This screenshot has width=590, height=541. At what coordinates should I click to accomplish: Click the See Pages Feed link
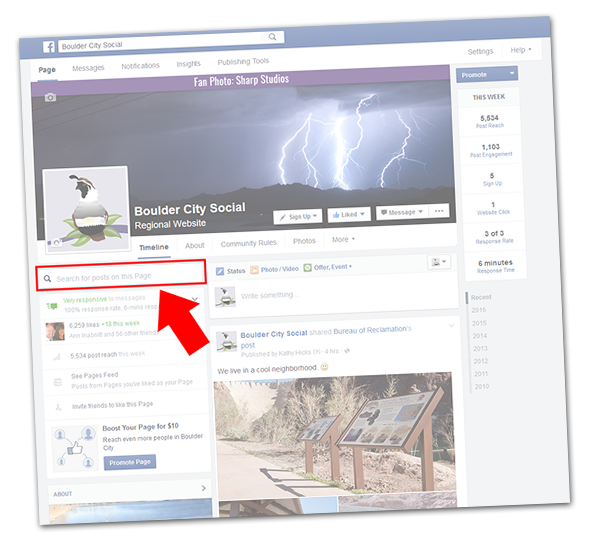[94, 375]
